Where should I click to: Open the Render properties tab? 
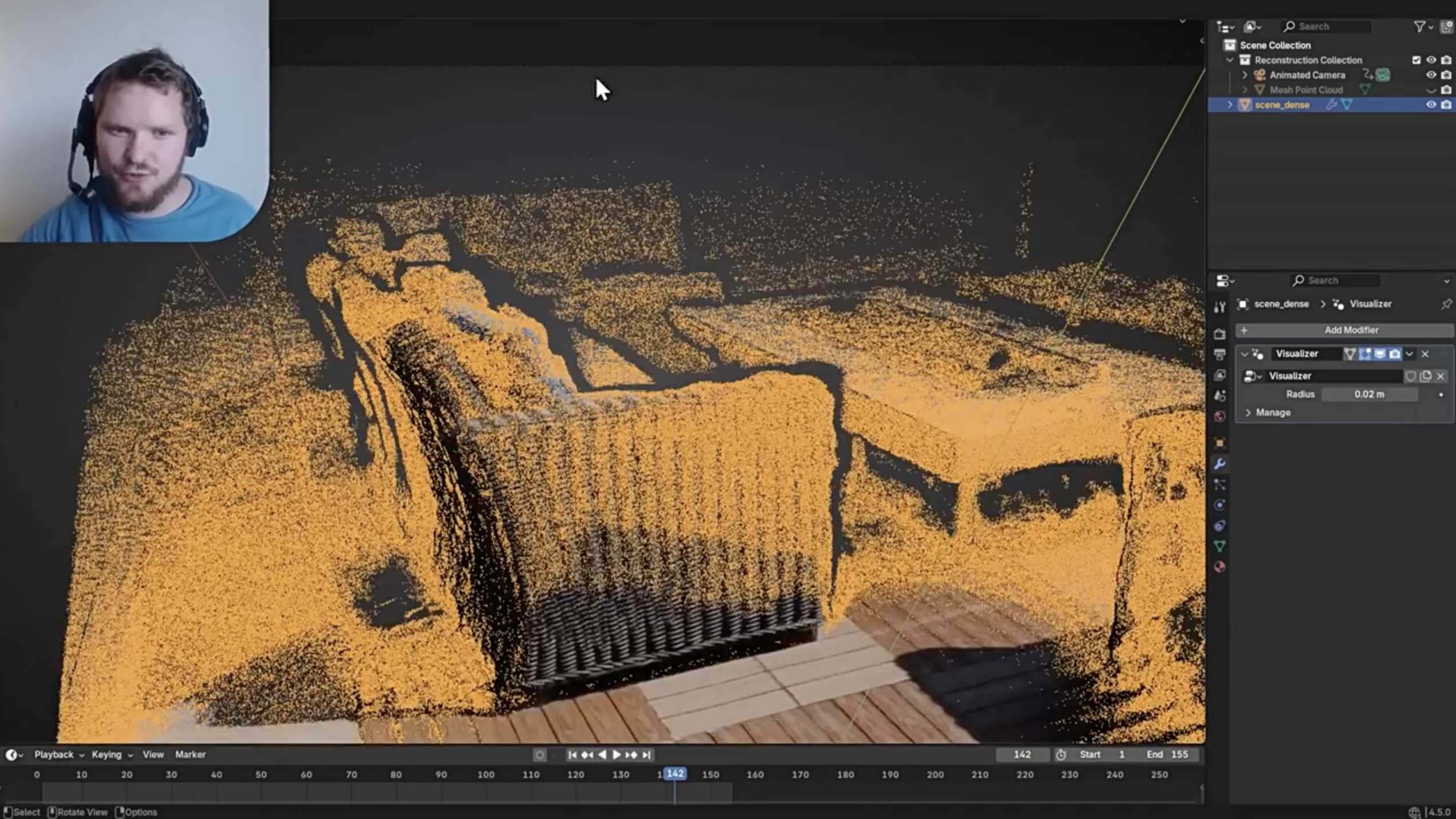(x=1219, y=334)
